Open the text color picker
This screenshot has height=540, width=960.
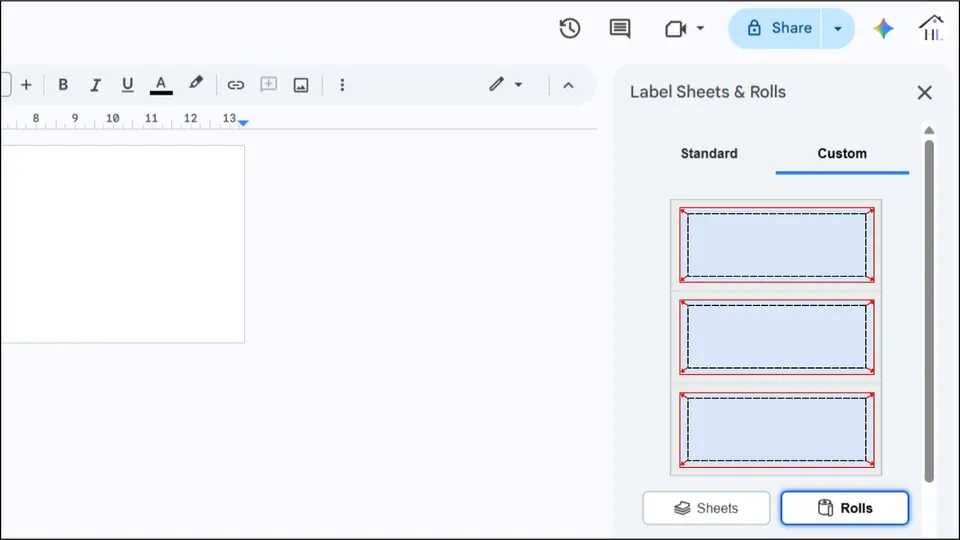[161, 84]
